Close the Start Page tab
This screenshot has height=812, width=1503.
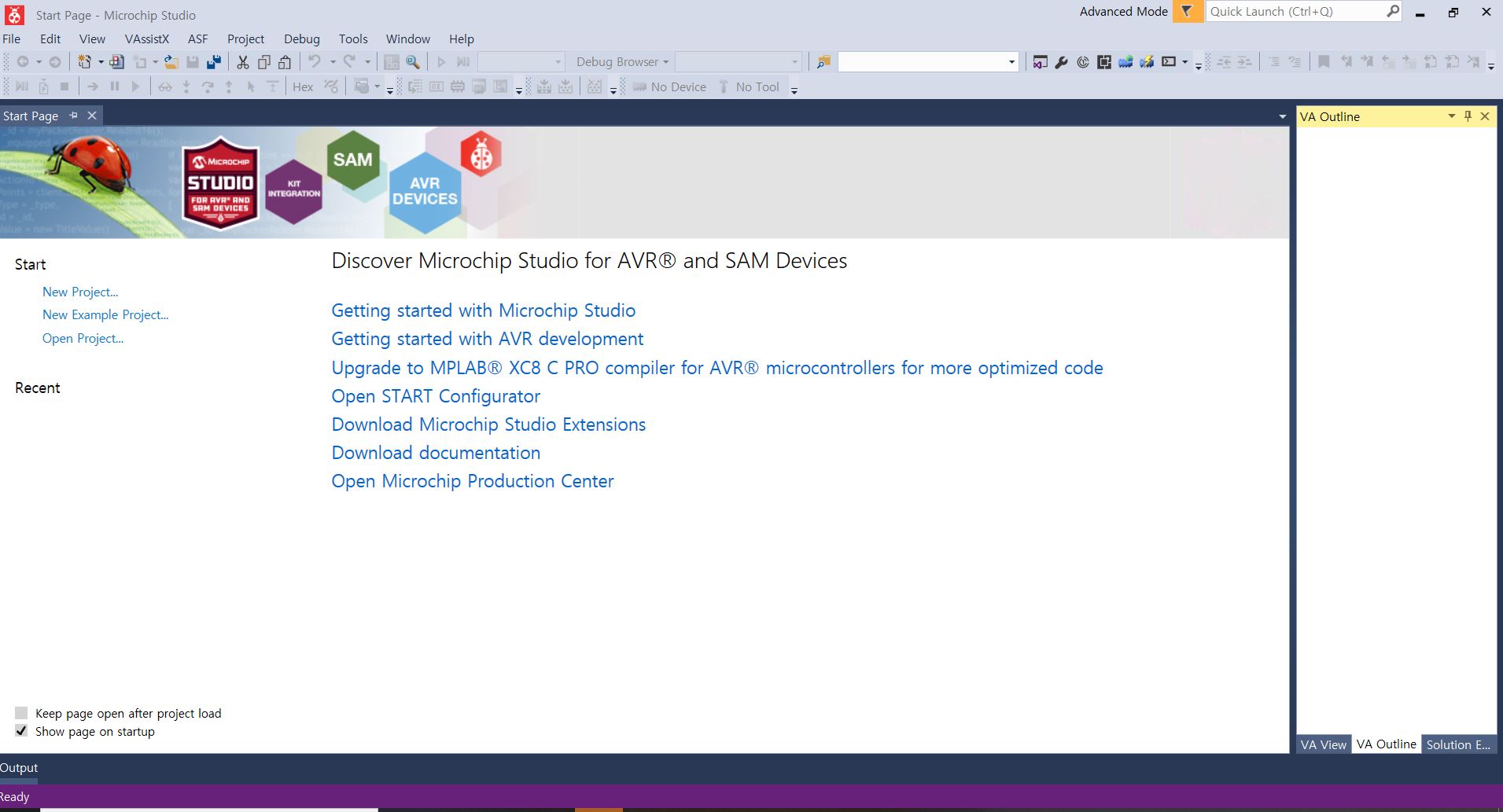pyautogui.click(x=92, y=116)
